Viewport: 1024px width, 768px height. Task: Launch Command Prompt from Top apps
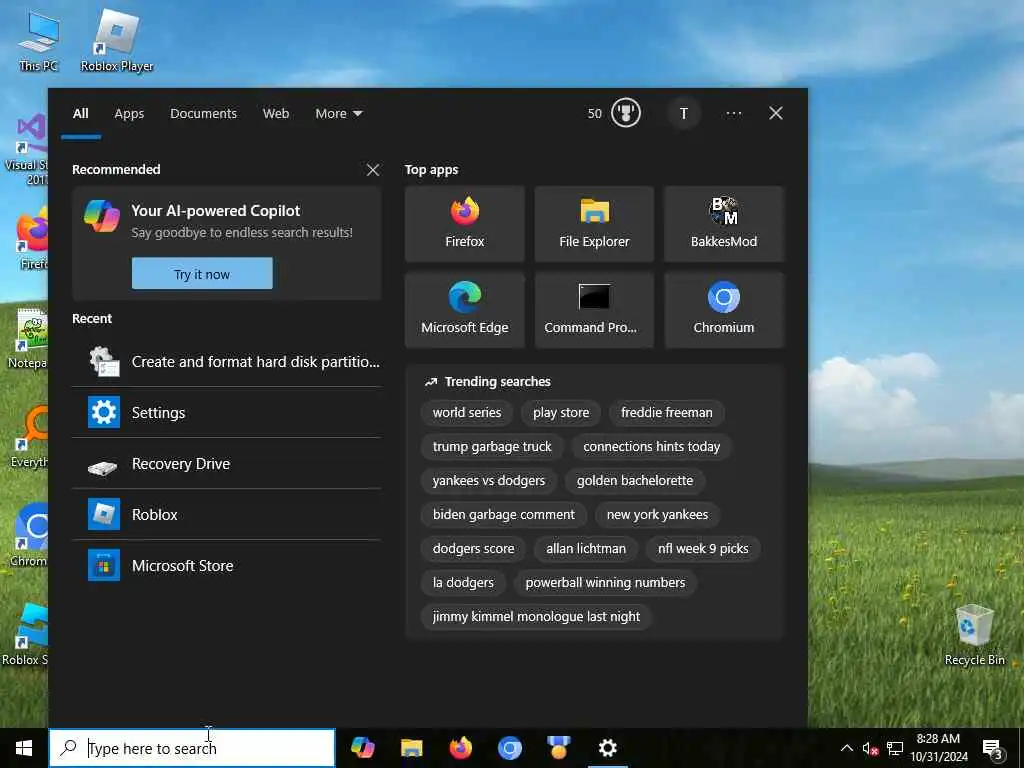click(594, 310)
